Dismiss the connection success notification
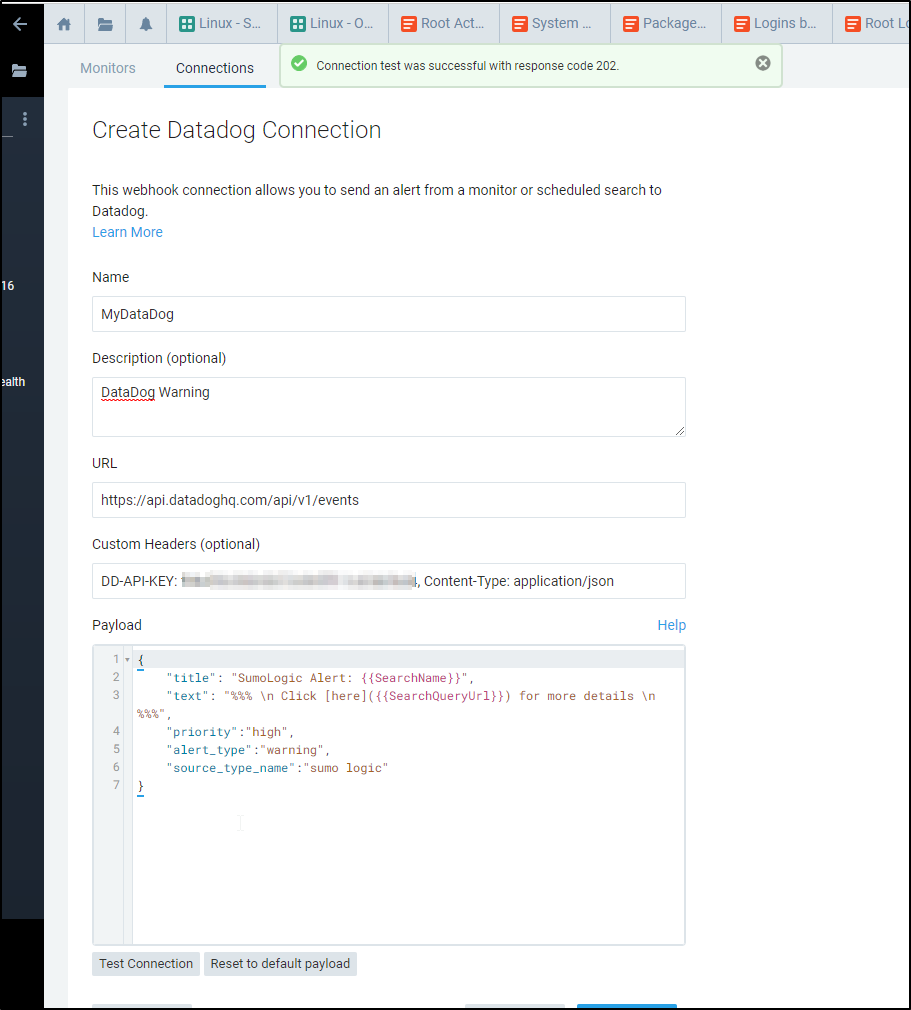The width and height of the screenshot is (911, 1010). [x=763, y=63]
